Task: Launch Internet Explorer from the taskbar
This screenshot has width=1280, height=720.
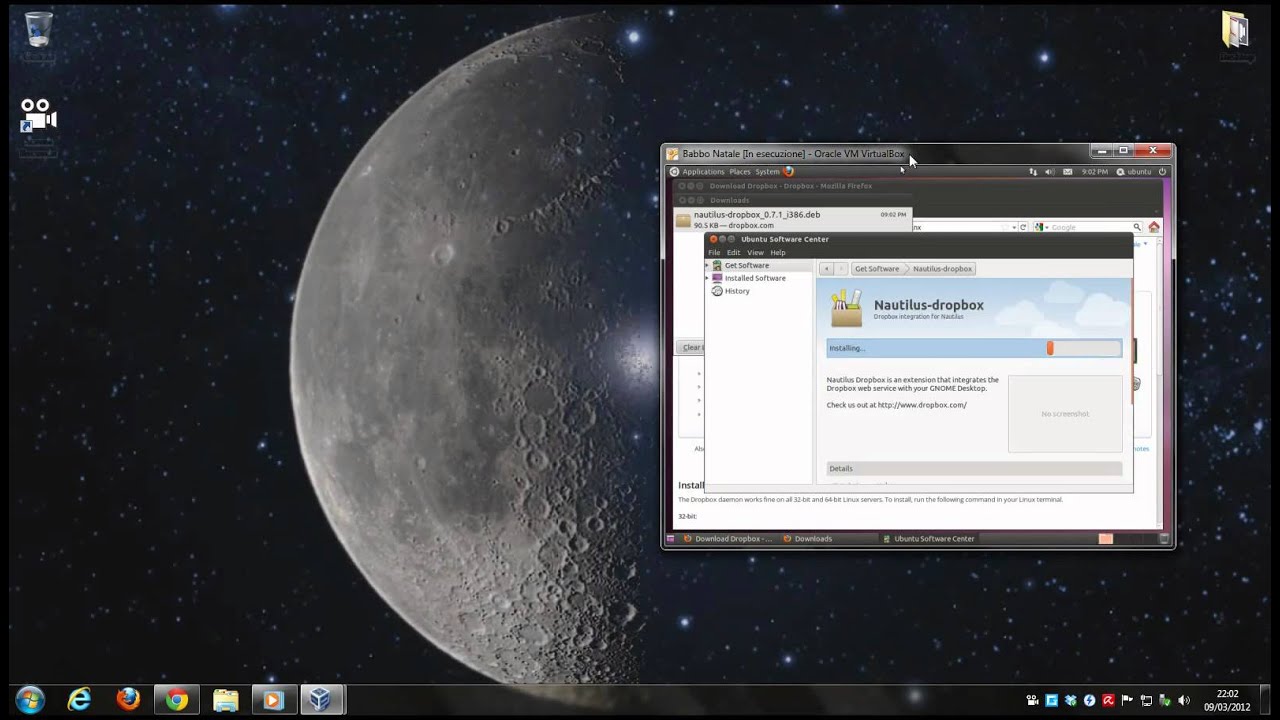Action: (x=79, y=700)
